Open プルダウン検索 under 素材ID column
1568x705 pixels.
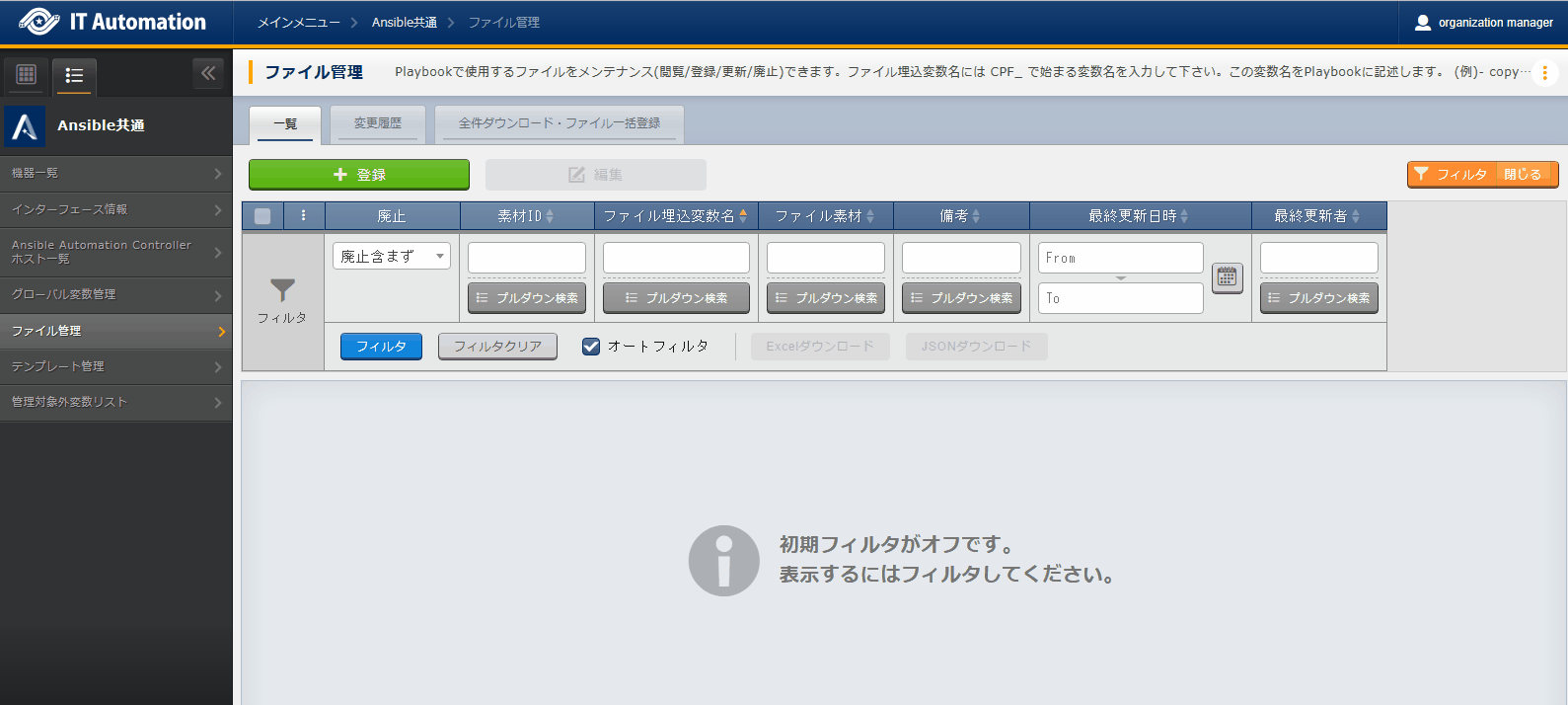(527, 298)
